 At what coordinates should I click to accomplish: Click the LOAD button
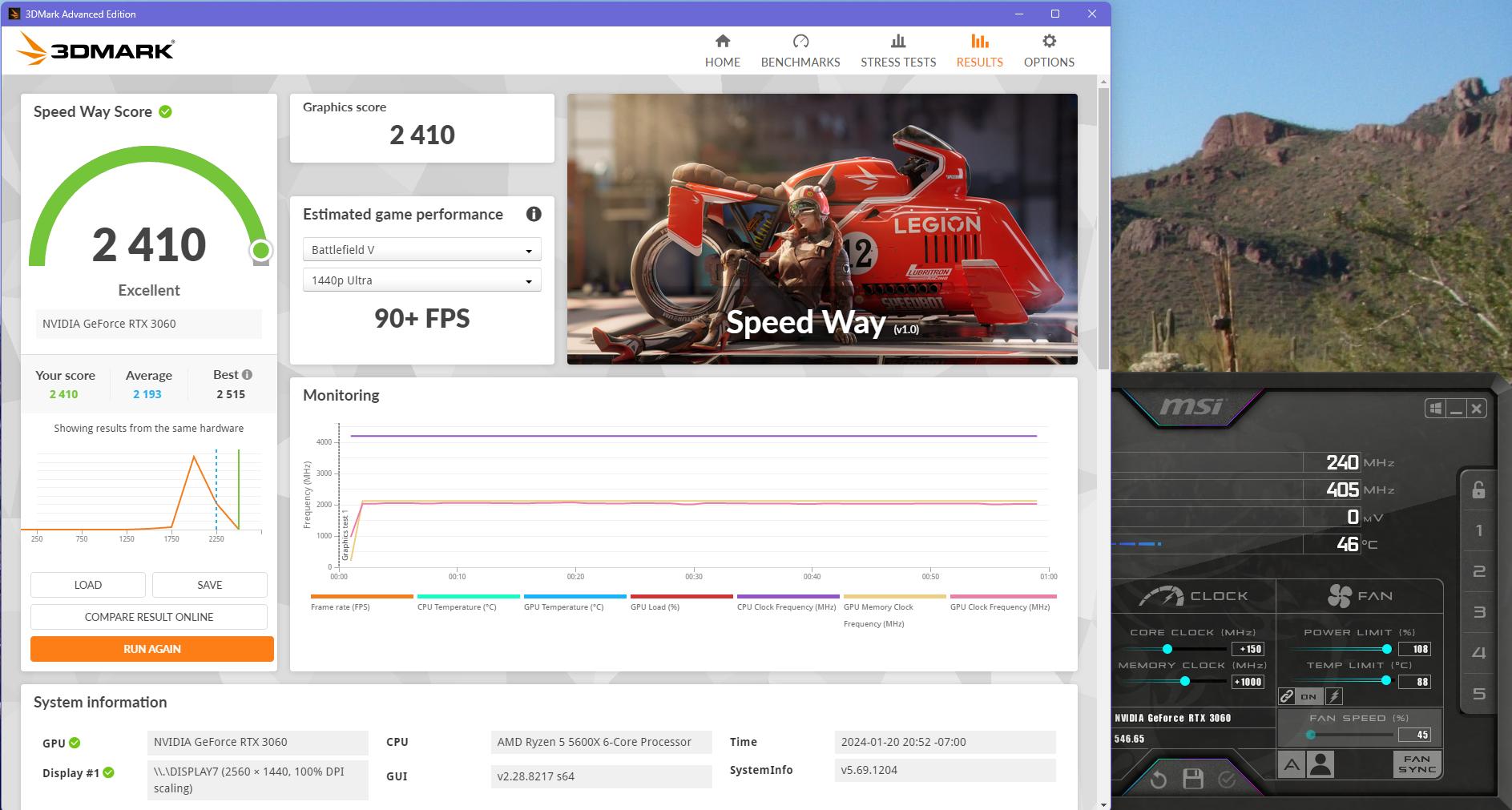click(88, 585)
